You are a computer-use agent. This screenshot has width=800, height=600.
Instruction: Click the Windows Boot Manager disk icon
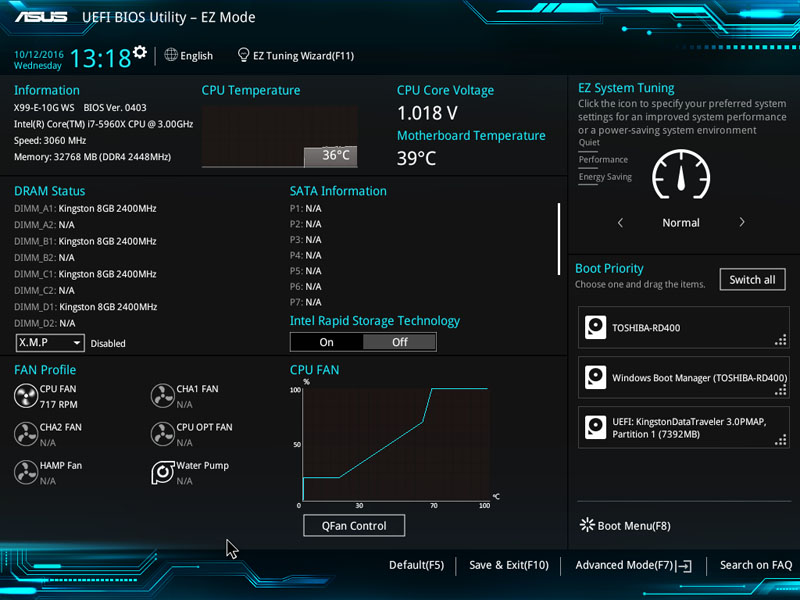click(x=595, y=378)
